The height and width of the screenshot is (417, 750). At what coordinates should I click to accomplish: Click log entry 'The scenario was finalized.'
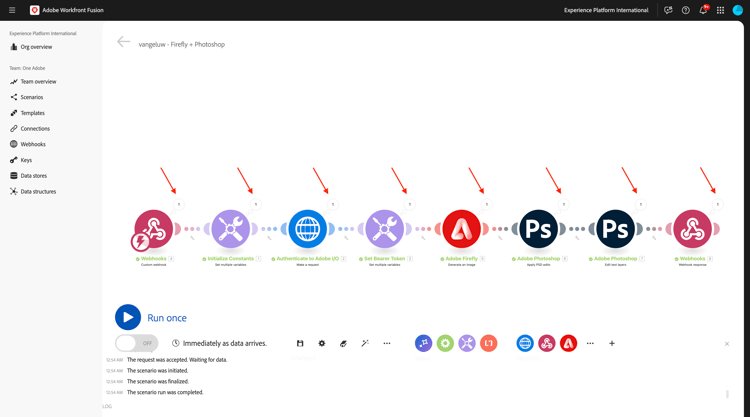click(x=158, y=382)
